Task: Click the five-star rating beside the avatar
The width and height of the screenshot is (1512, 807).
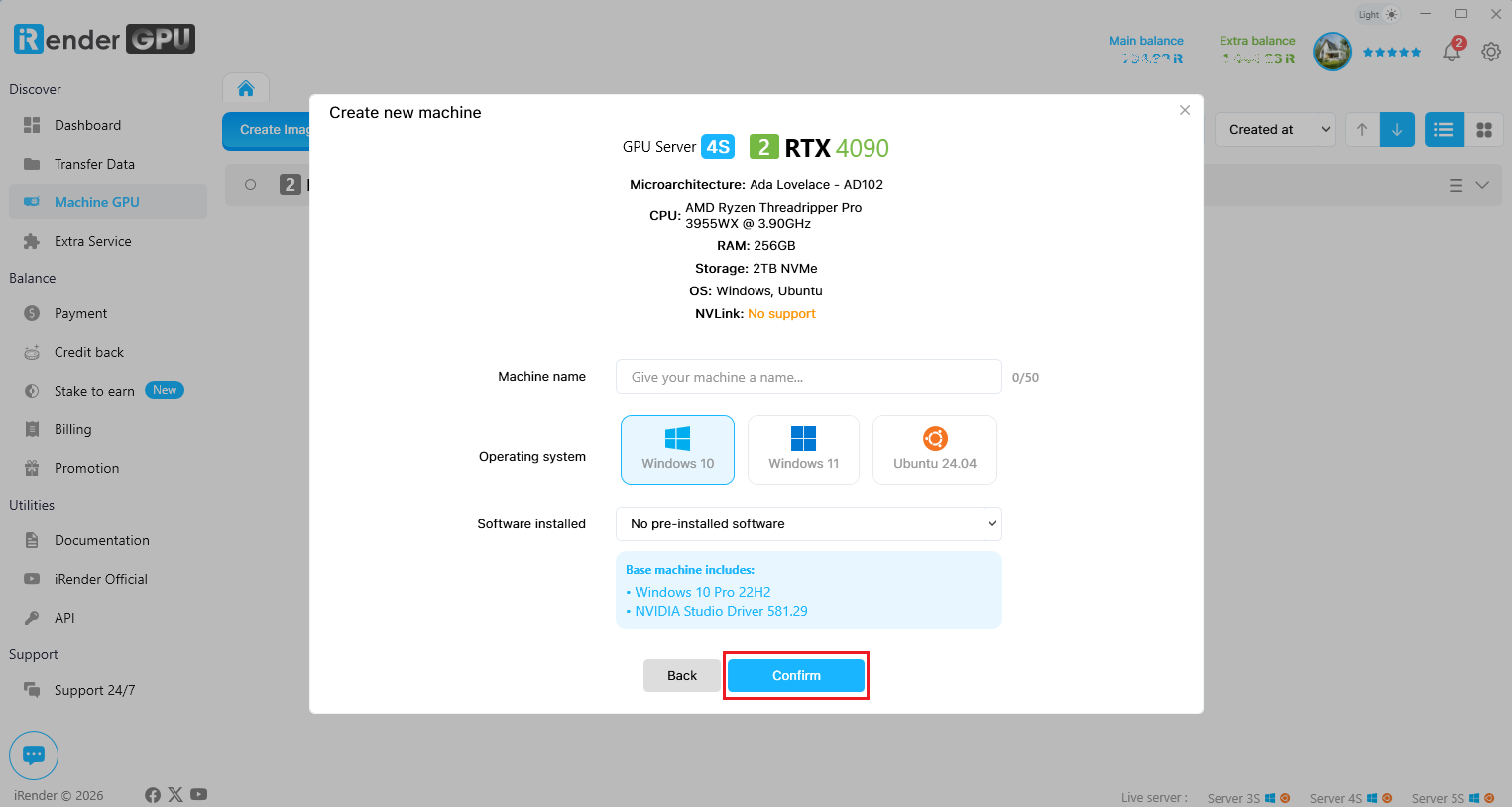Action: point(1392,52)
